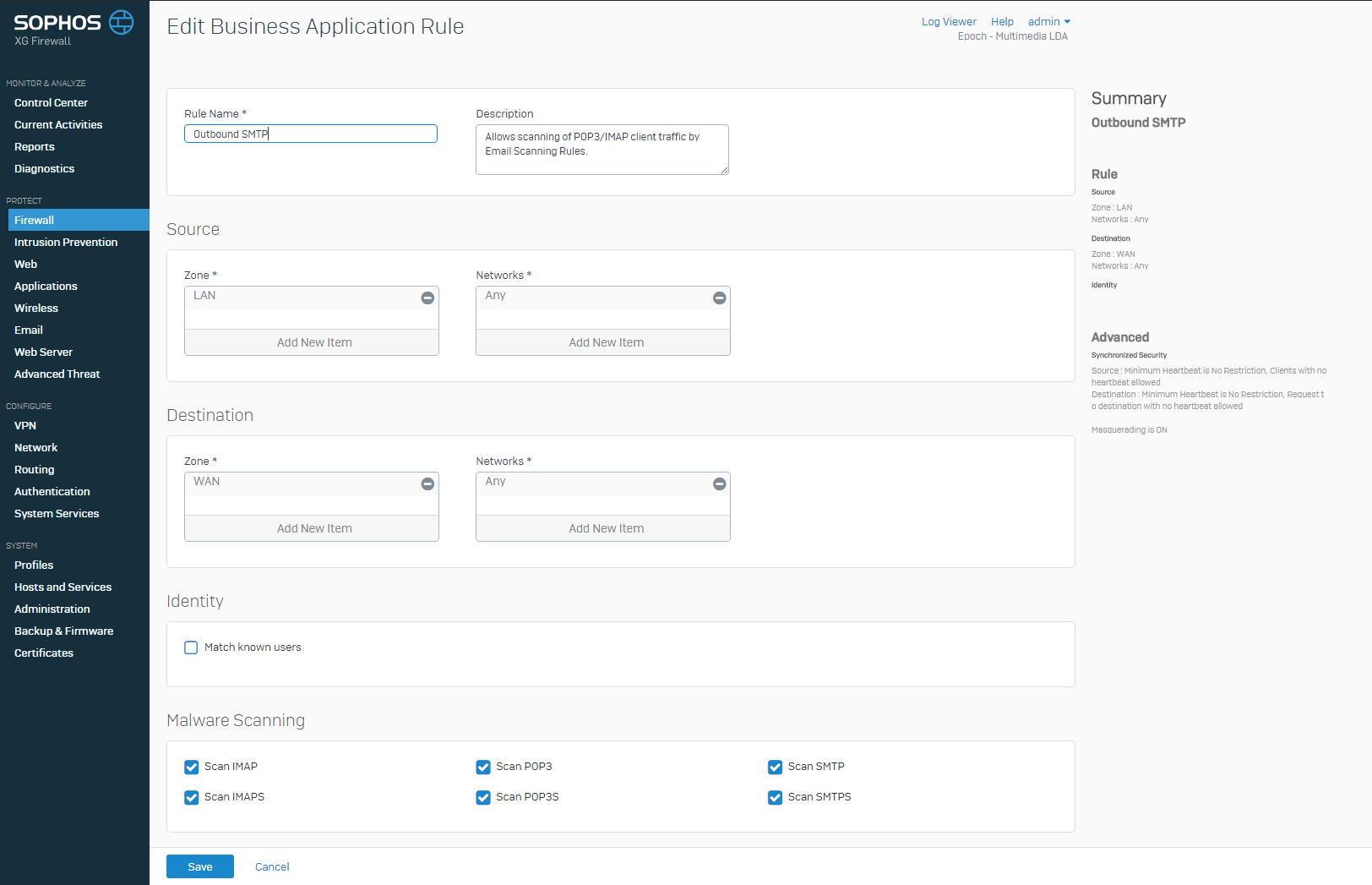This screenshot has height=885, width=1372.
Task: Open Backup & Firmware menu
Action: (63, 631)
